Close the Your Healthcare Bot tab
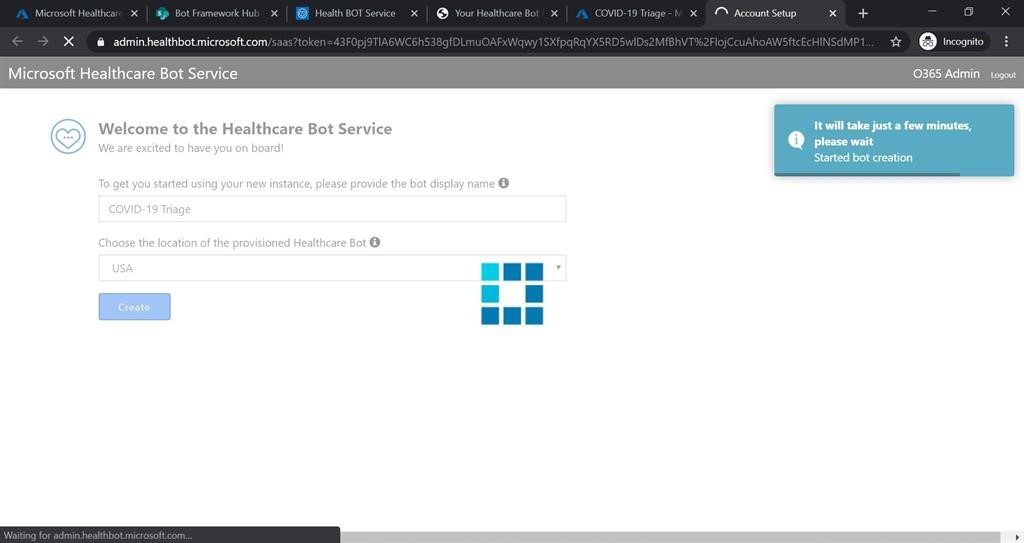Viewport: 1024px width, 543px height. click(554, 13)
